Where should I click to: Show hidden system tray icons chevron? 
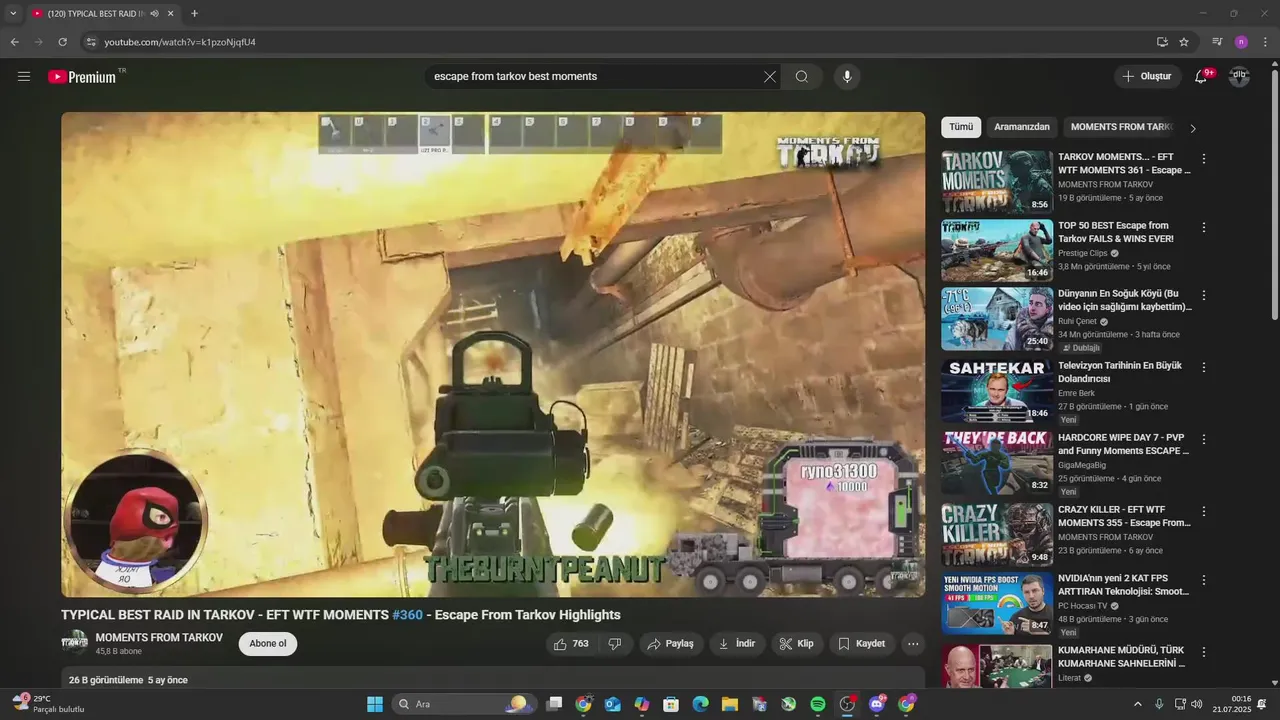click(1137, 704)
